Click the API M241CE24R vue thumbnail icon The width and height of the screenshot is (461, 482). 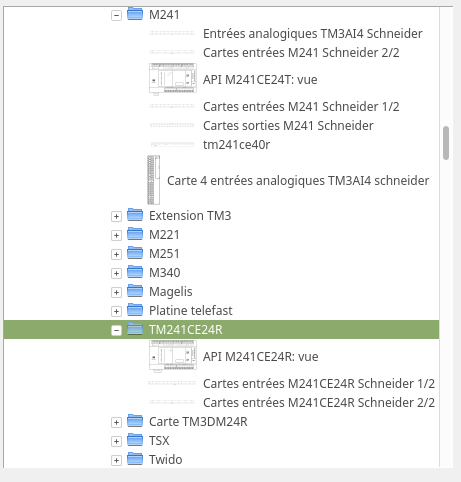[173, 356]
